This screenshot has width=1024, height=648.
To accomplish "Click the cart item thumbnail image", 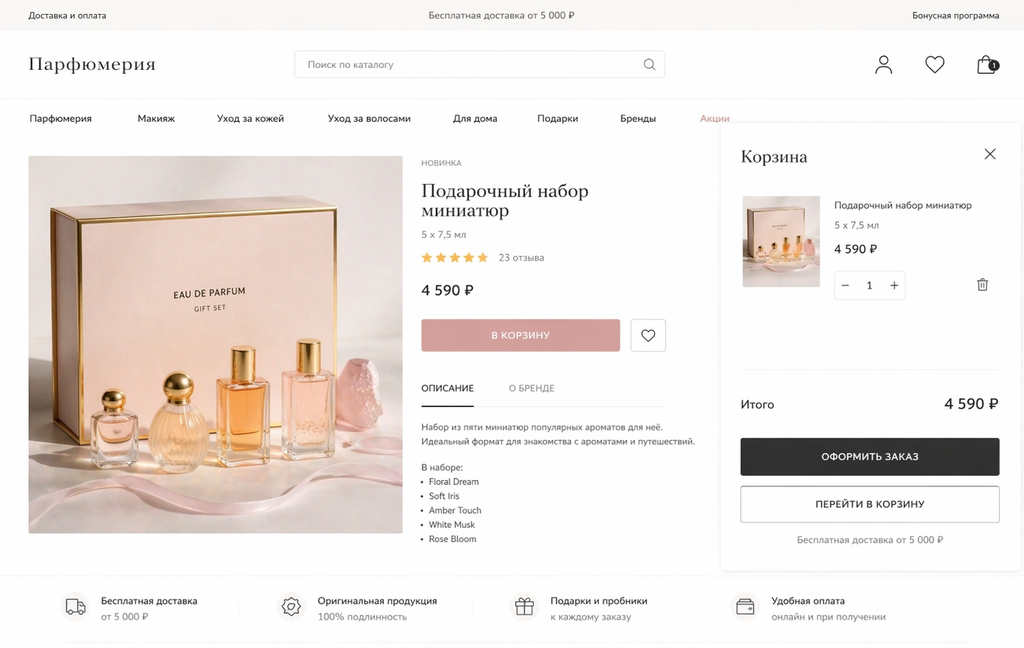I will (781, 242).
